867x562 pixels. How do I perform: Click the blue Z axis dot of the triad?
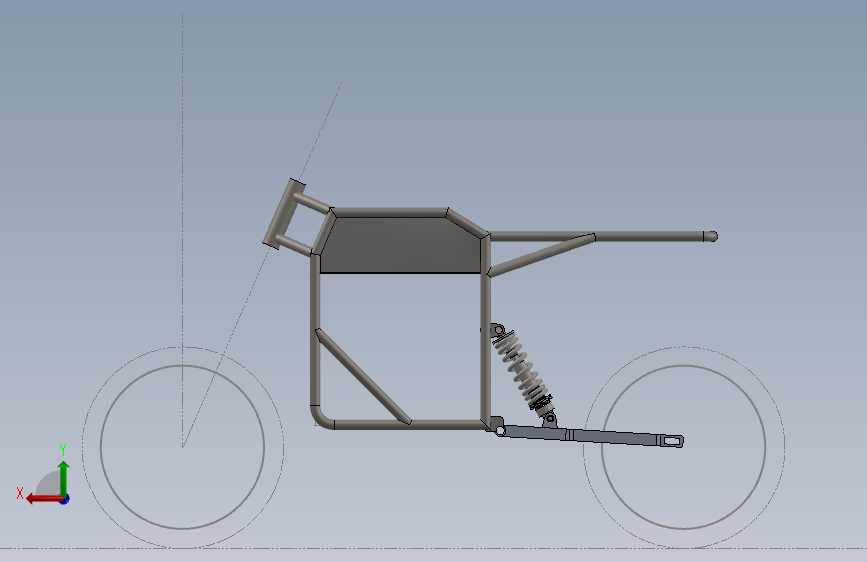65,499
